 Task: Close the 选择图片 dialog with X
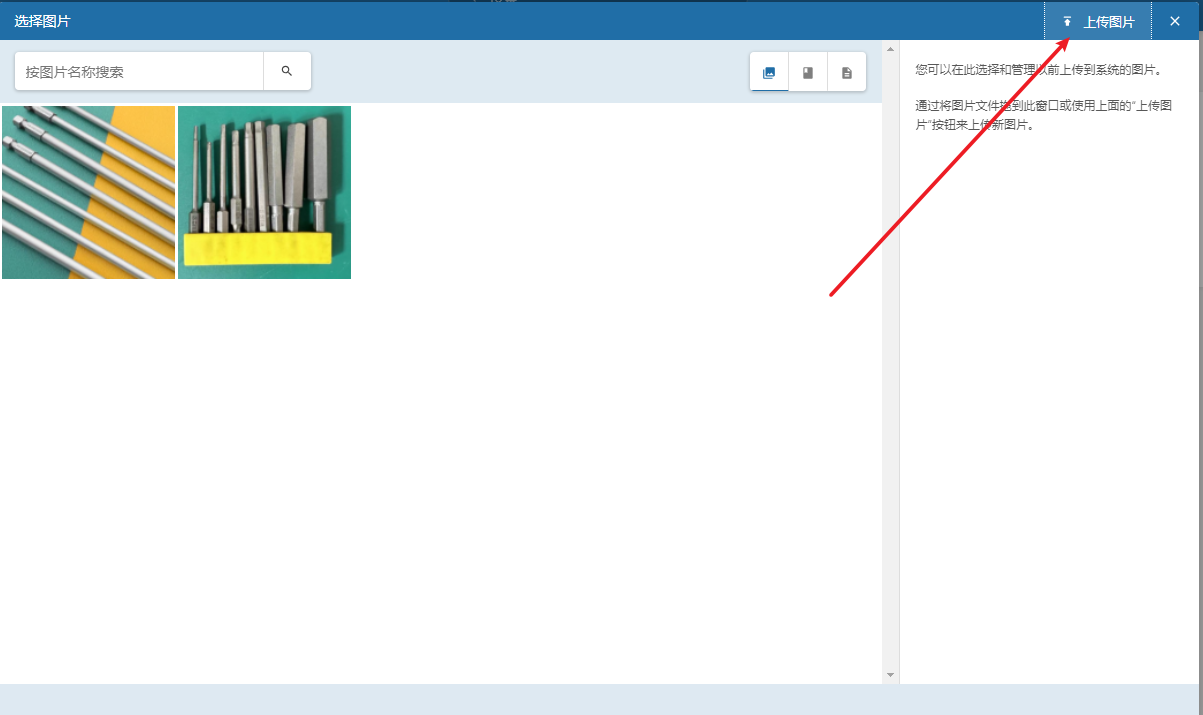coord(1175,21)
